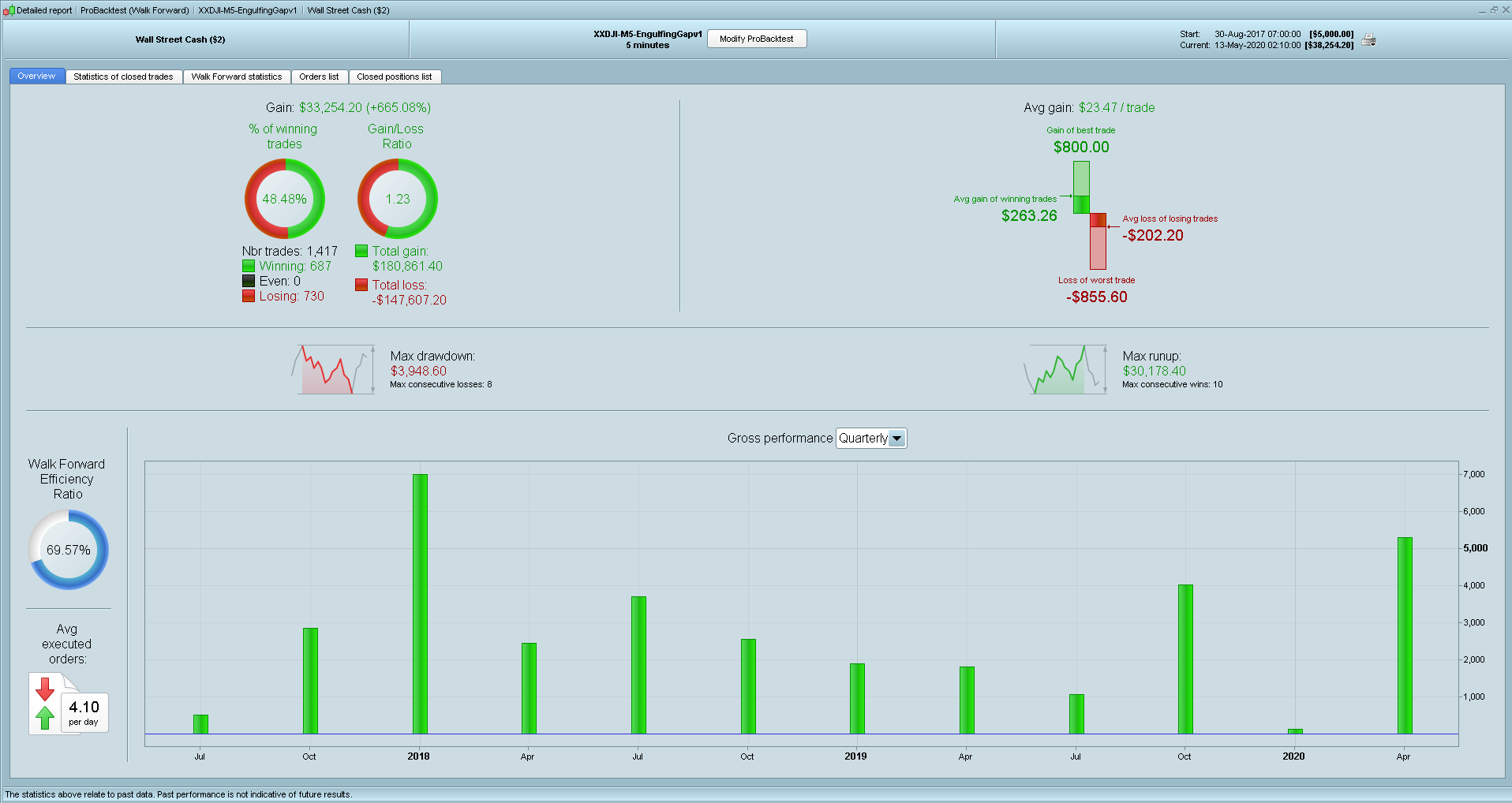Click the red Total loss legend square

coord(361,285)
